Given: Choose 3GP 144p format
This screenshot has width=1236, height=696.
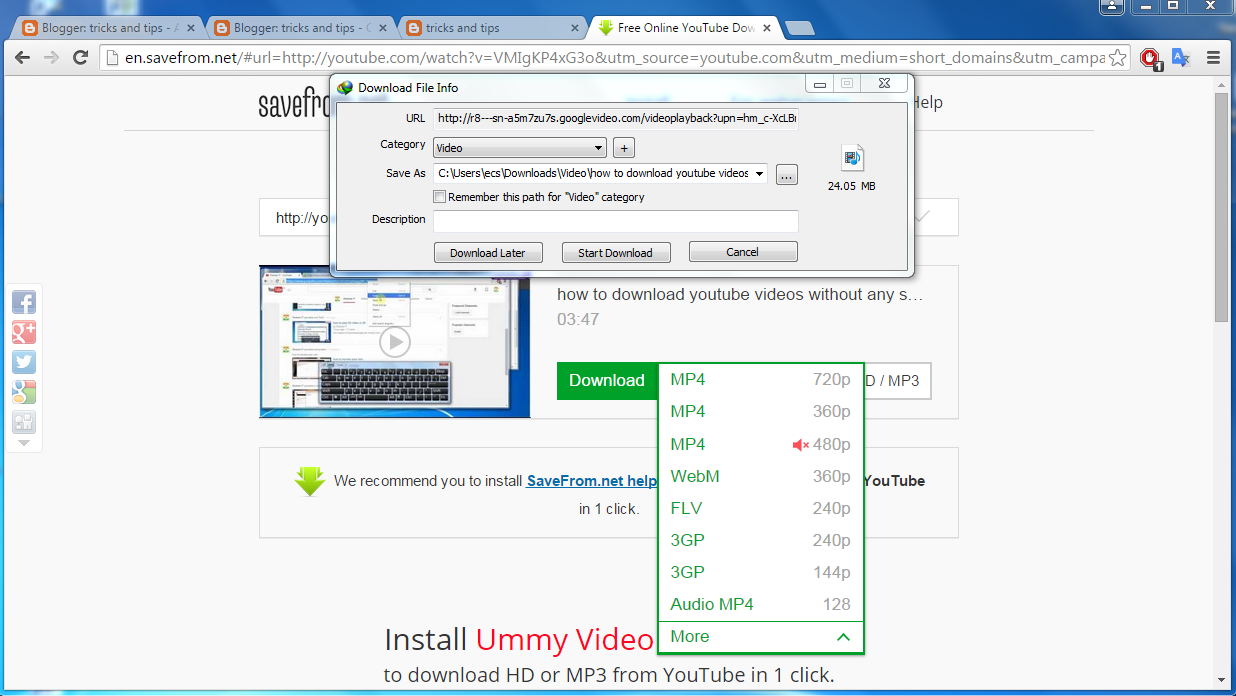Looking at the screenshot, I should [761, 572].
